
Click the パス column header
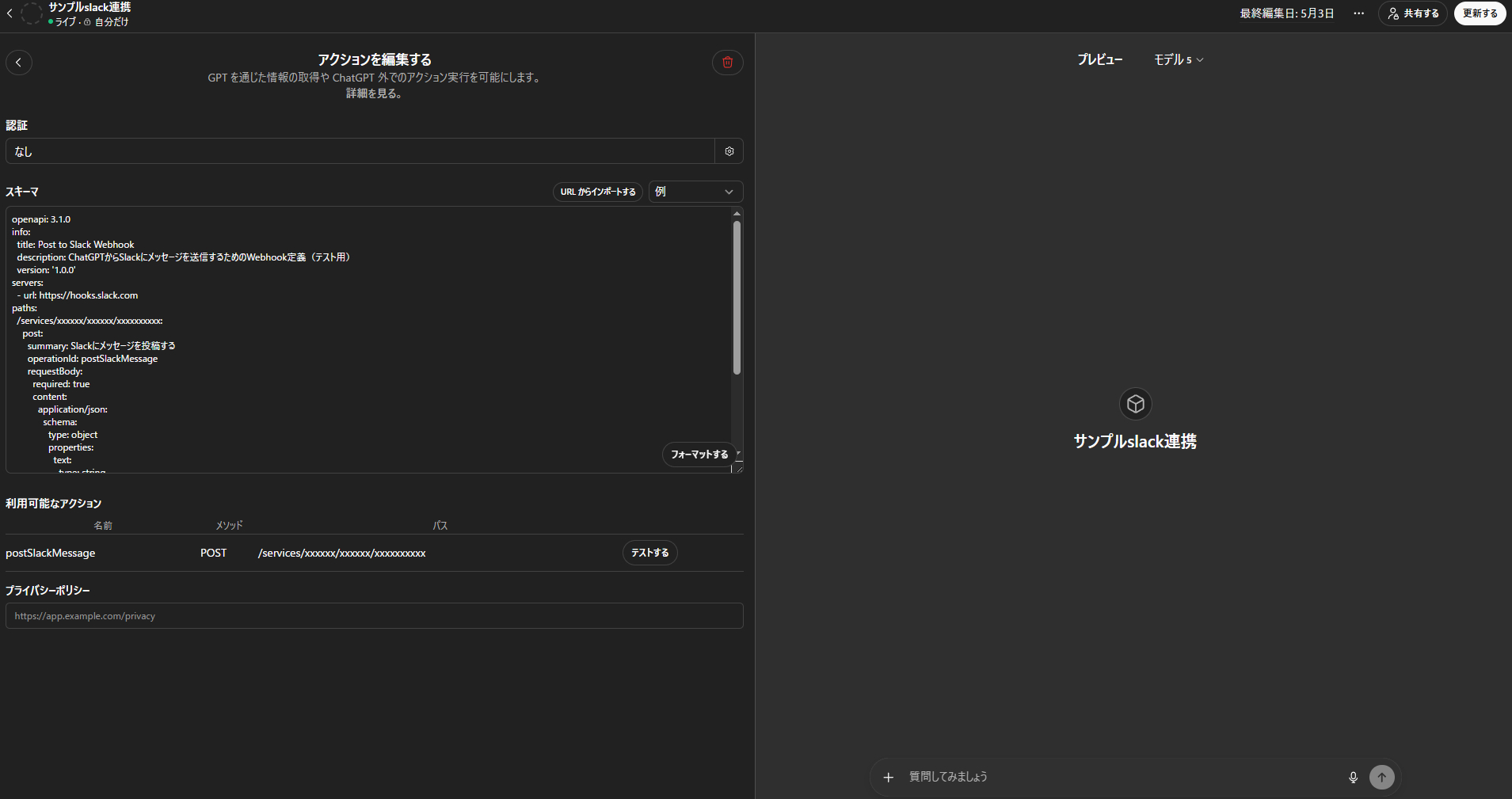tap(440, 526)
